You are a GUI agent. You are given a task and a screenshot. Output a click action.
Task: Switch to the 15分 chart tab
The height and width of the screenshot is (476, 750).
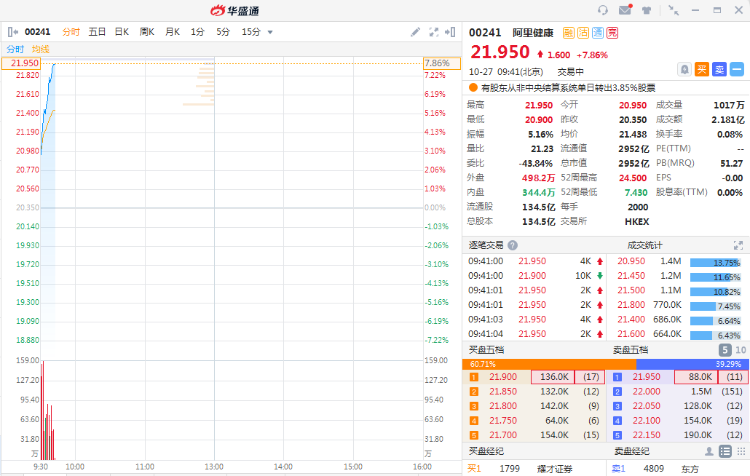250,32
